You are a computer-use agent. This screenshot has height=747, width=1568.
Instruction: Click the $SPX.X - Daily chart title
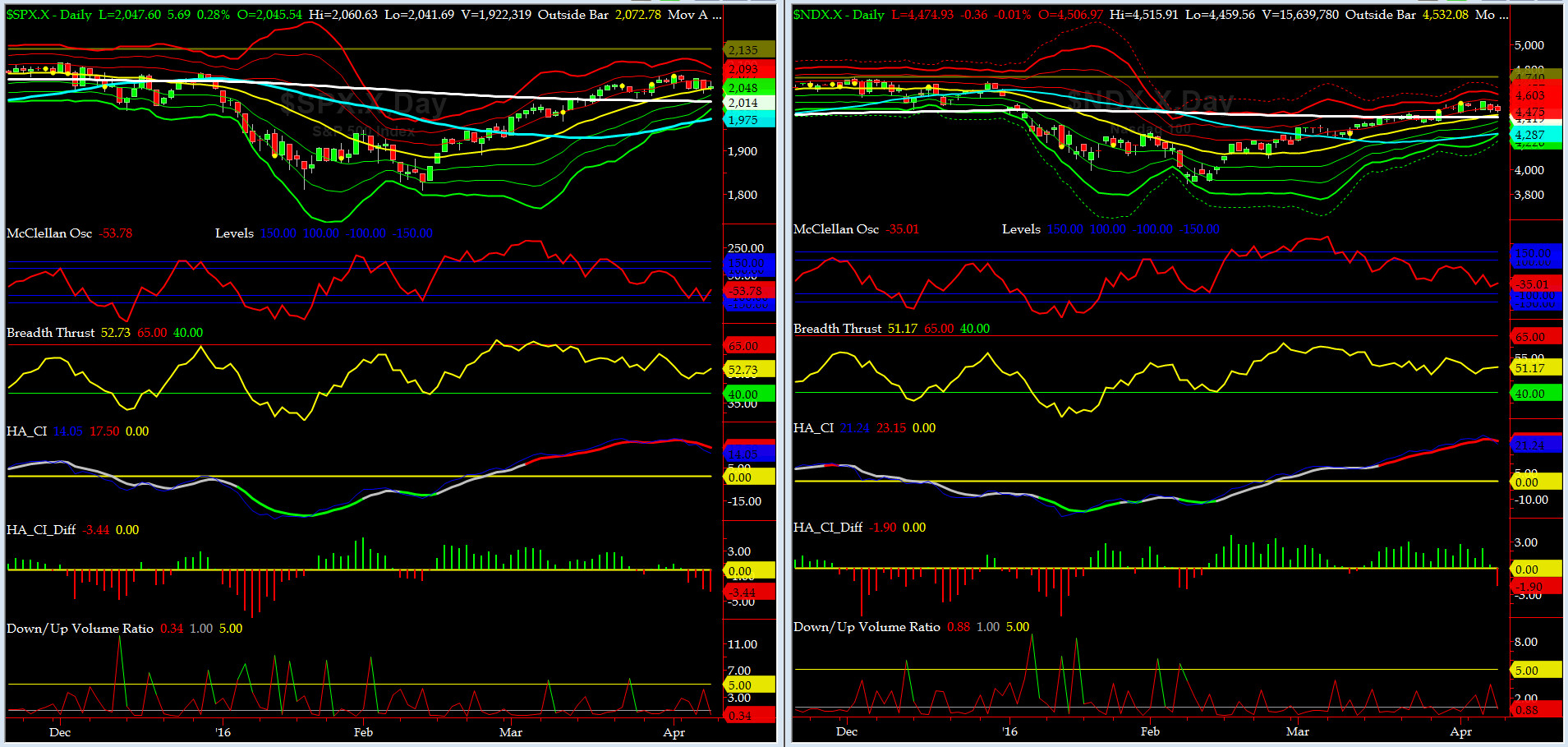coord(49,15)
